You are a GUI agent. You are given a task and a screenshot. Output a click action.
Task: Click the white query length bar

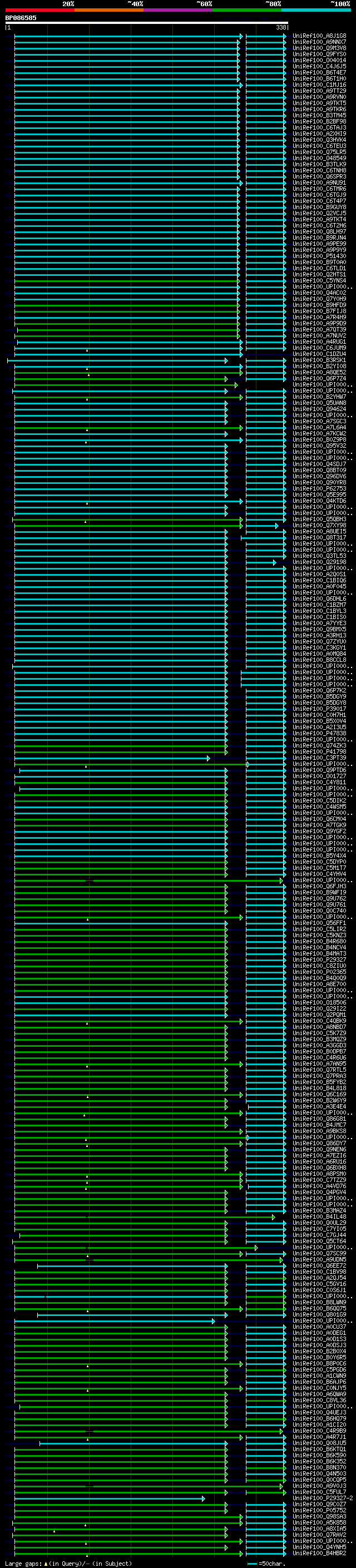147,22
